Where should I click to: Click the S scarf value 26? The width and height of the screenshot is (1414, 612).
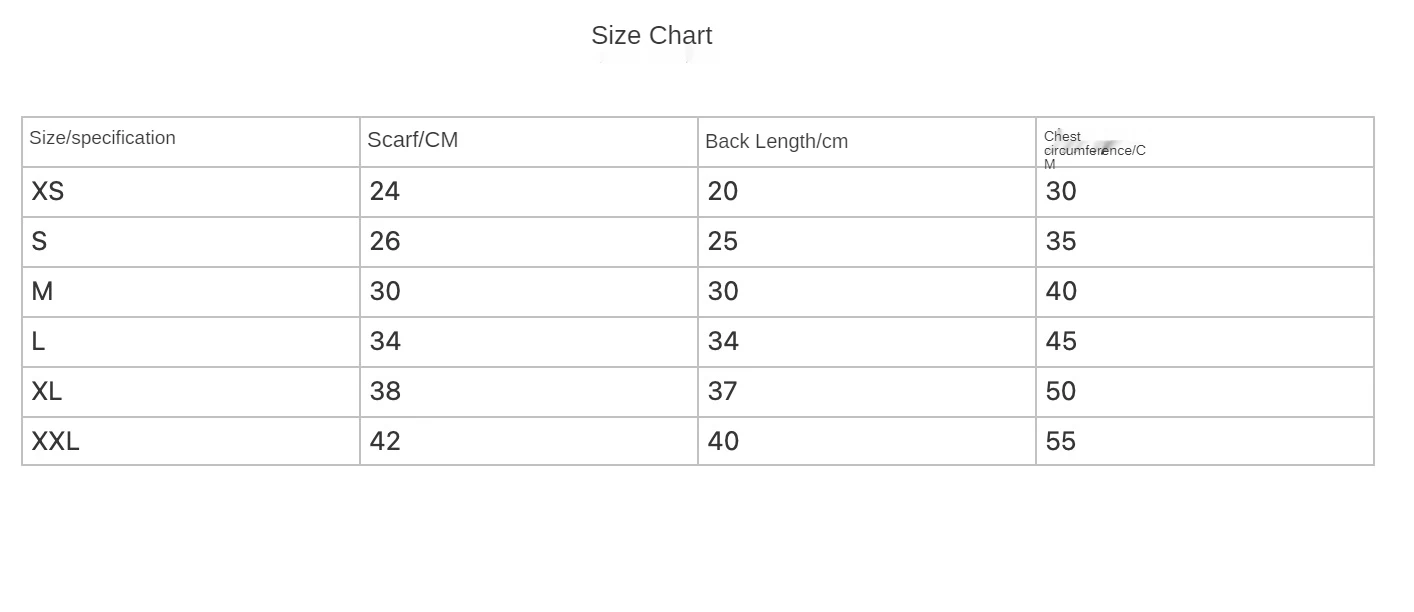[x=385, y=242]
